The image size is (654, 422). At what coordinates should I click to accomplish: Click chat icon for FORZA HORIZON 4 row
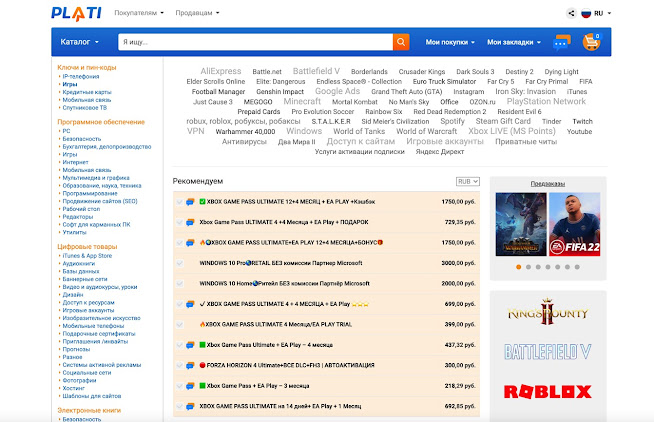click(190, 365)
